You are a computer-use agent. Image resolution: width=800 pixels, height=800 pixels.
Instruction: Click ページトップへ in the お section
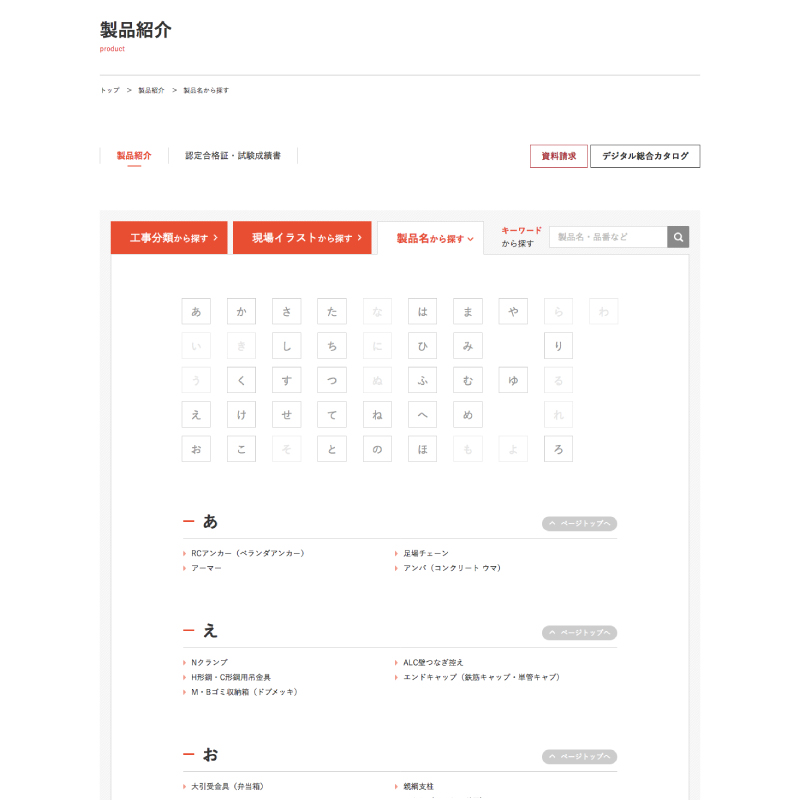(x=580, y=757)
